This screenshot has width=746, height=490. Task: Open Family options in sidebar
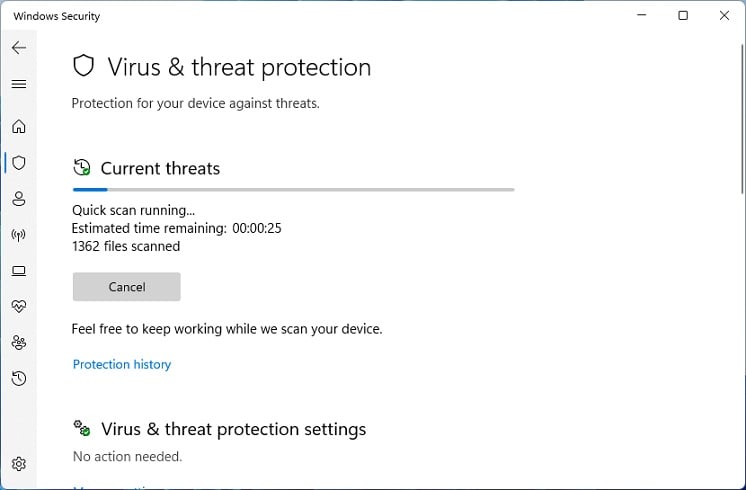(19, 342)
